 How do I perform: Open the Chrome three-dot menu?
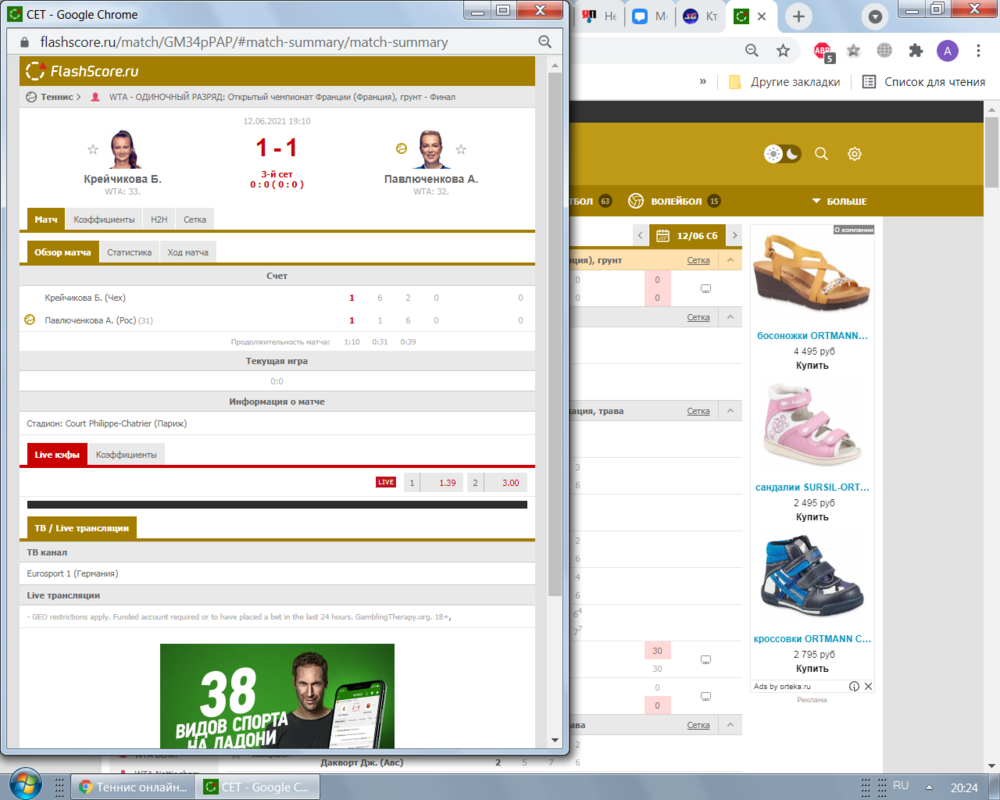click(x=978, y=50)
